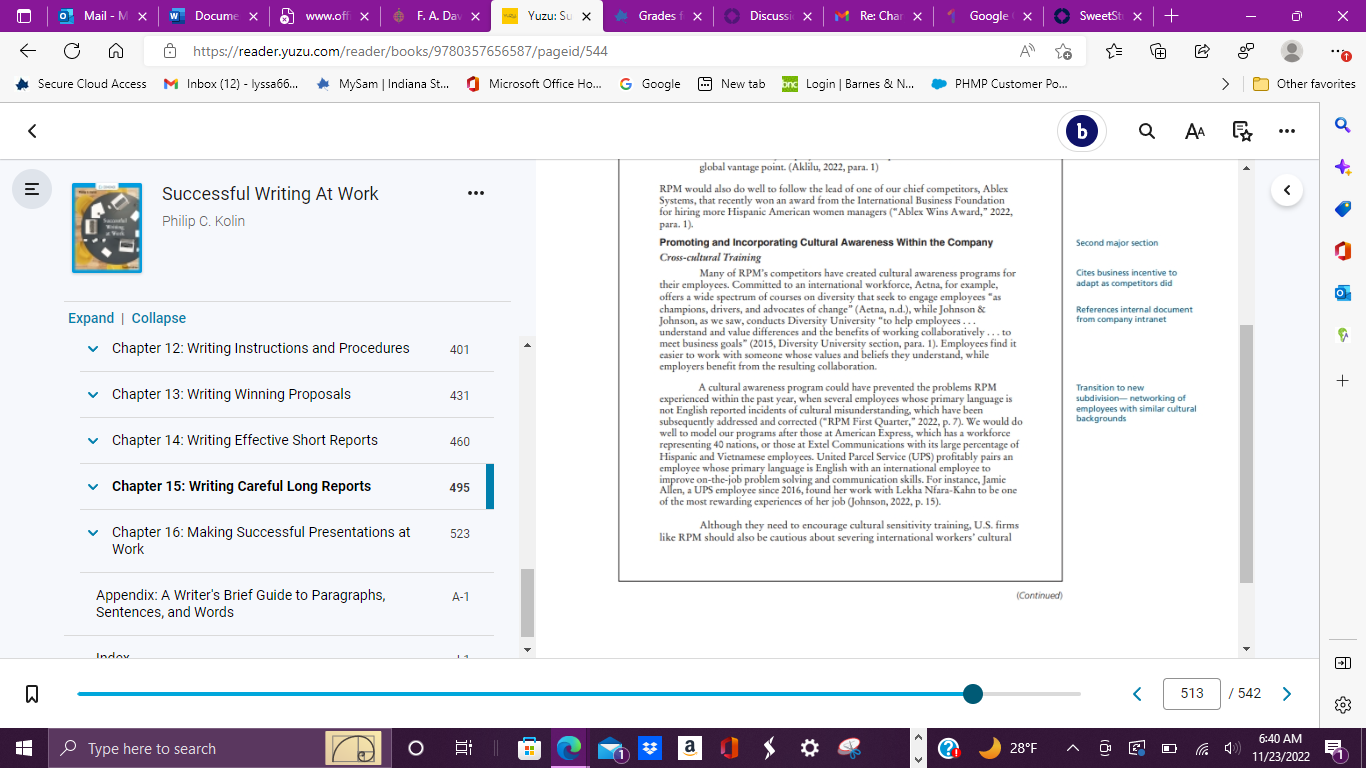
Task: Expand the Chapter 13 chevron
Action: (93, 395)
